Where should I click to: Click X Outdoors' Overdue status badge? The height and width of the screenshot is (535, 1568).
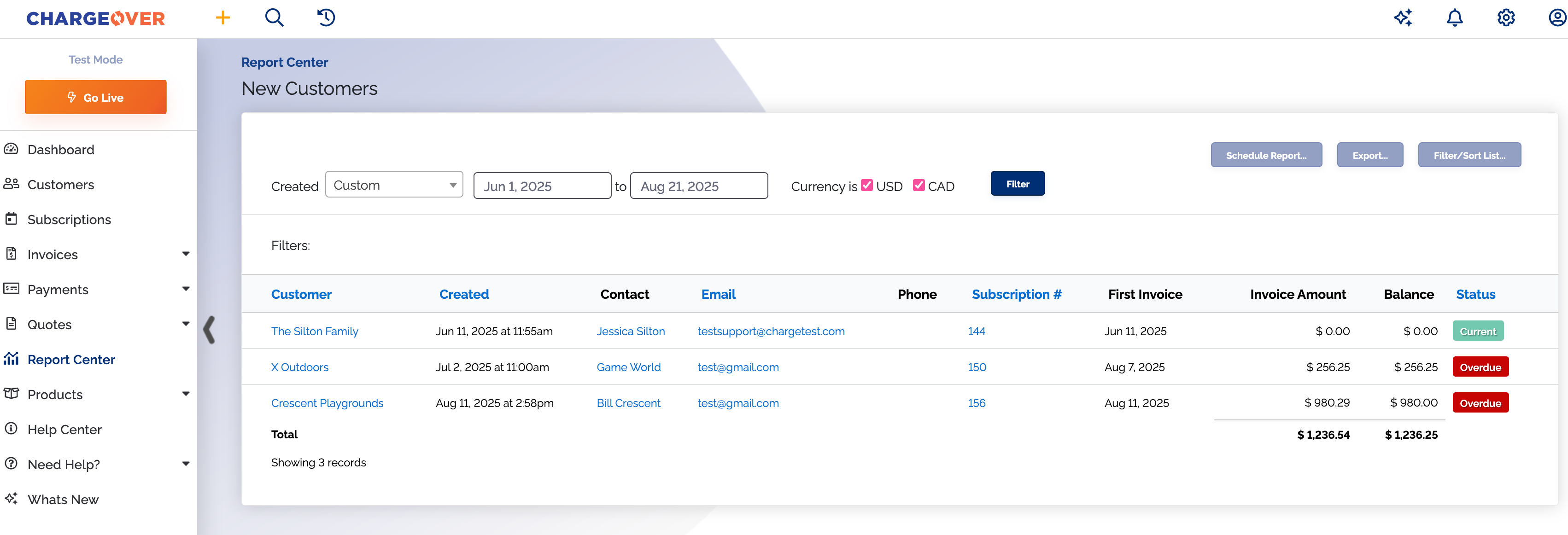(1480, 367)
